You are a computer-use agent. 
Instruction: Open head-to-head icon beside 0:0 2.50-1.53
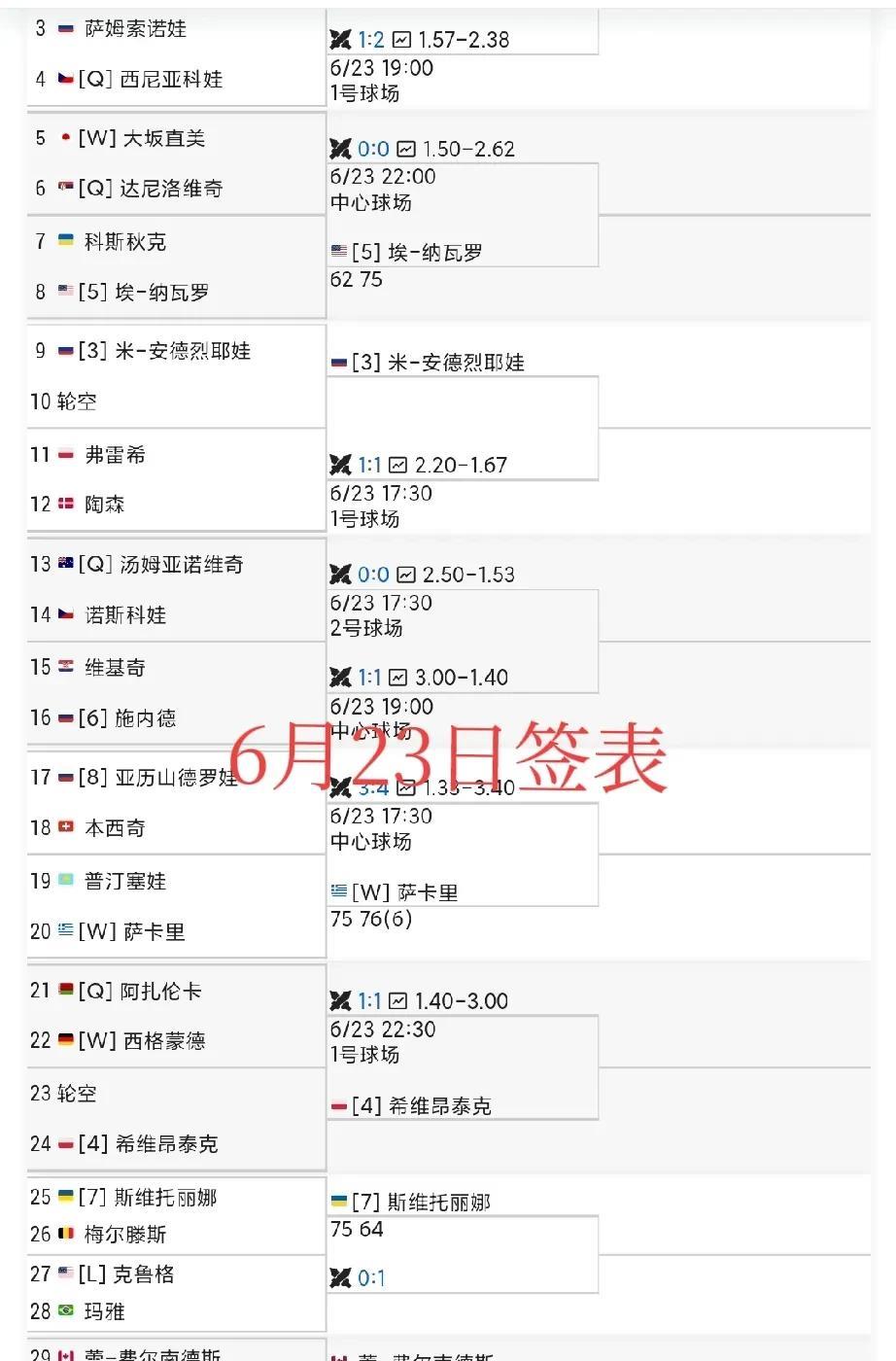click(x=340, y=575)
